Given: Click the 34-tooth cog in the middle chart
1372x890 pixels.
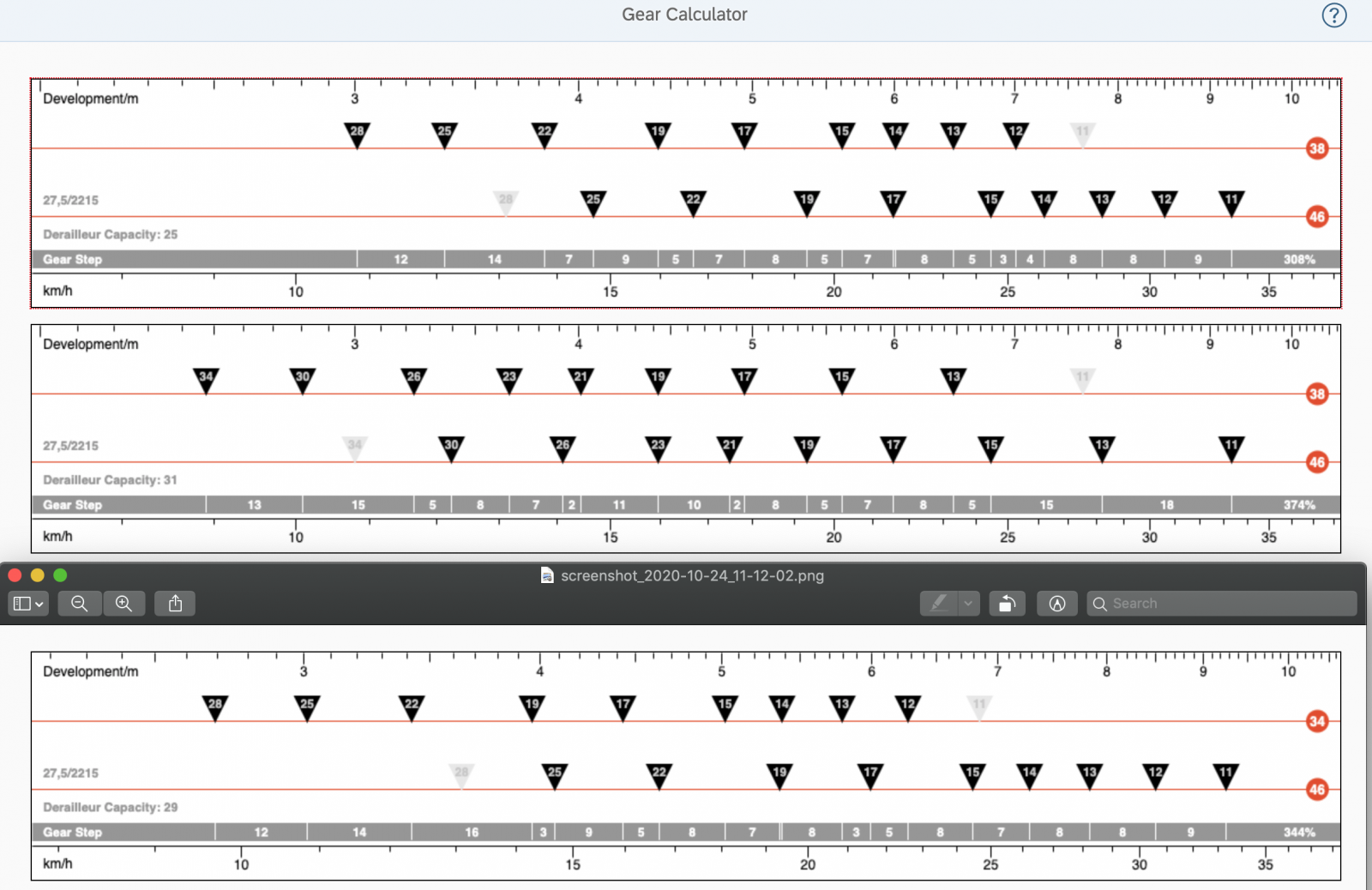Looking at the screenshot, I should [x=206, y=378].
